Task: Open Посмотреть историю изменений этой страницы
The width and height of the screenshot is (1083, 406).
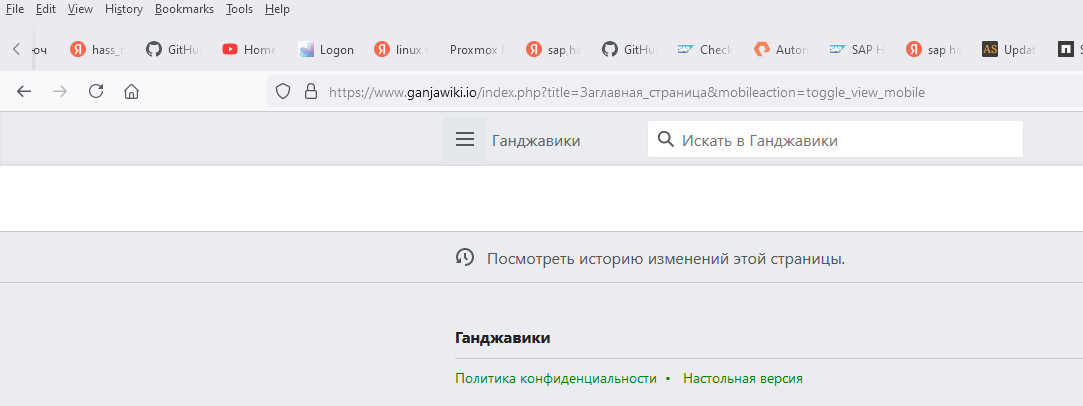Action: (666, 260)
